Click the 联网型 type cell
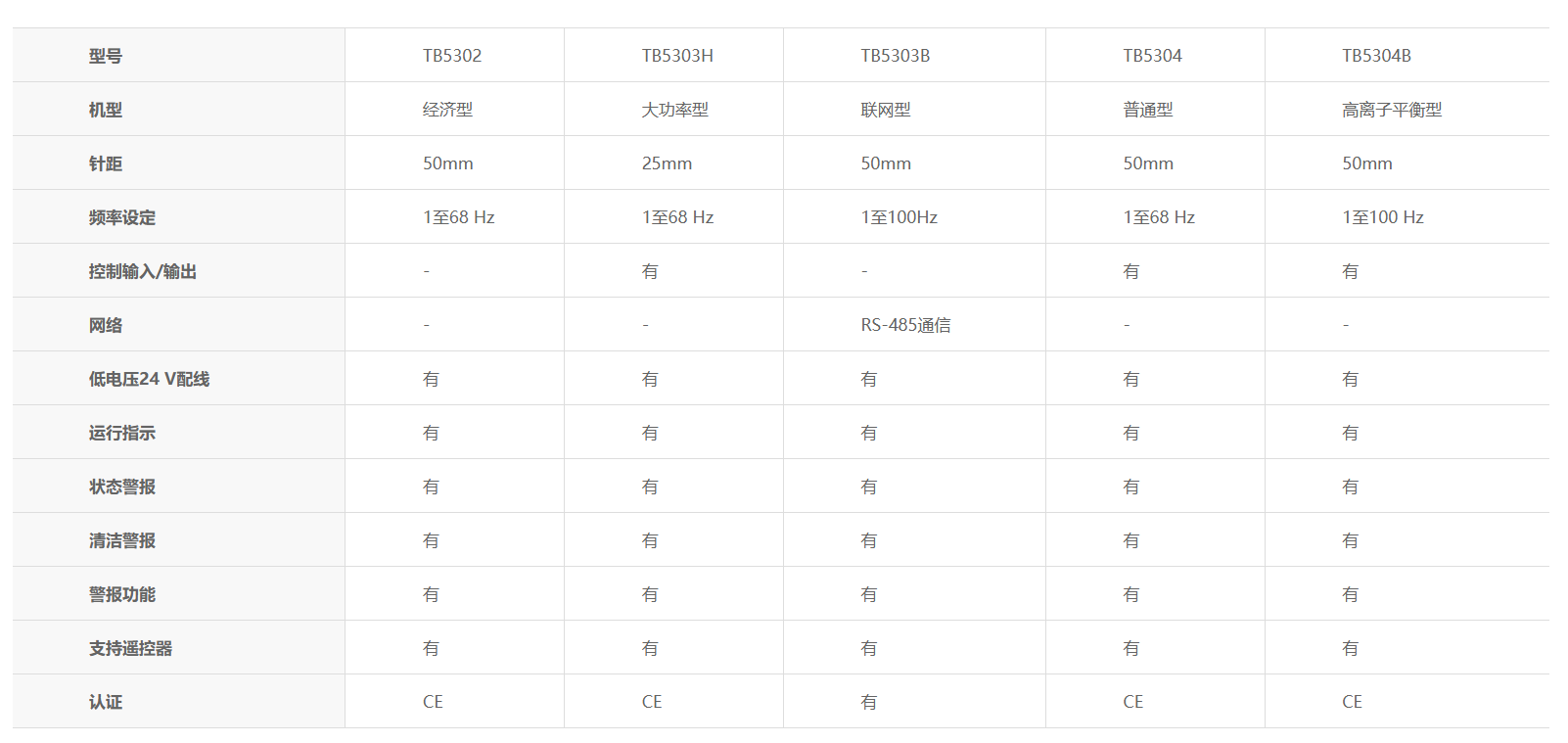The height and width of the screenshot is (743, 1568). pyautogui.click(x=886, y=110)
